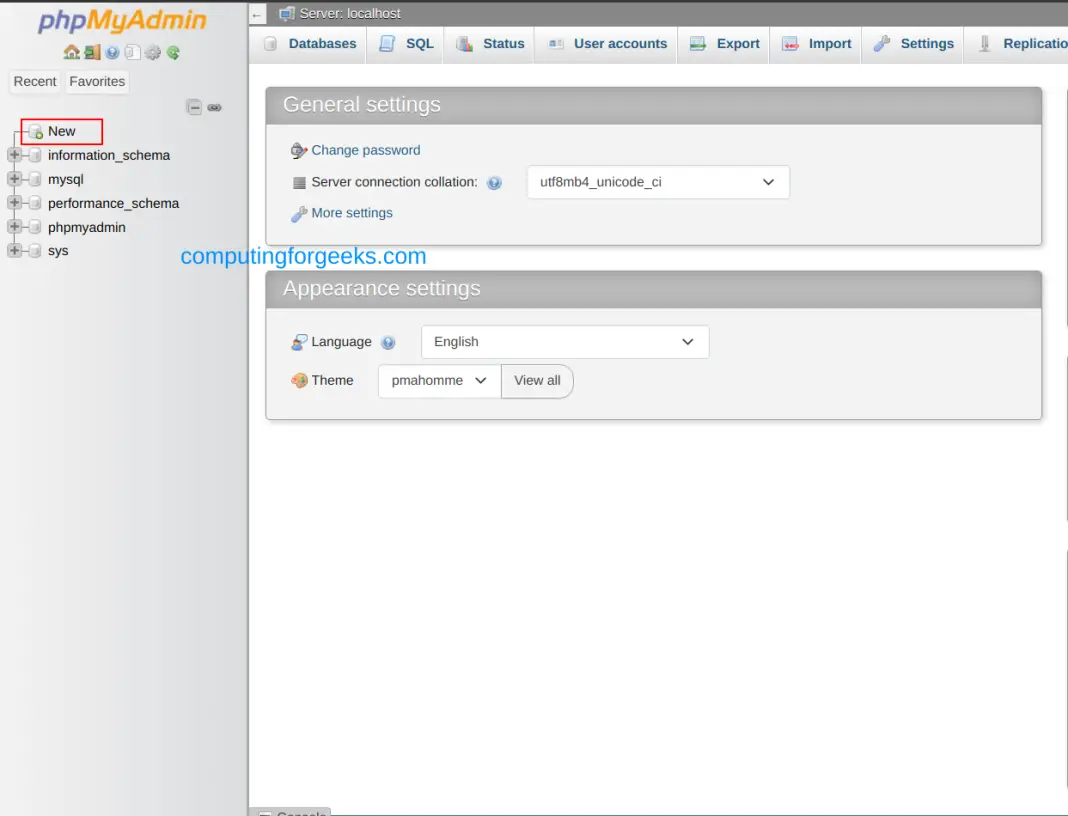The width and height of the screenshot is (1068, 816).
Task: Click the View all themes button
Action: (537, 380)
